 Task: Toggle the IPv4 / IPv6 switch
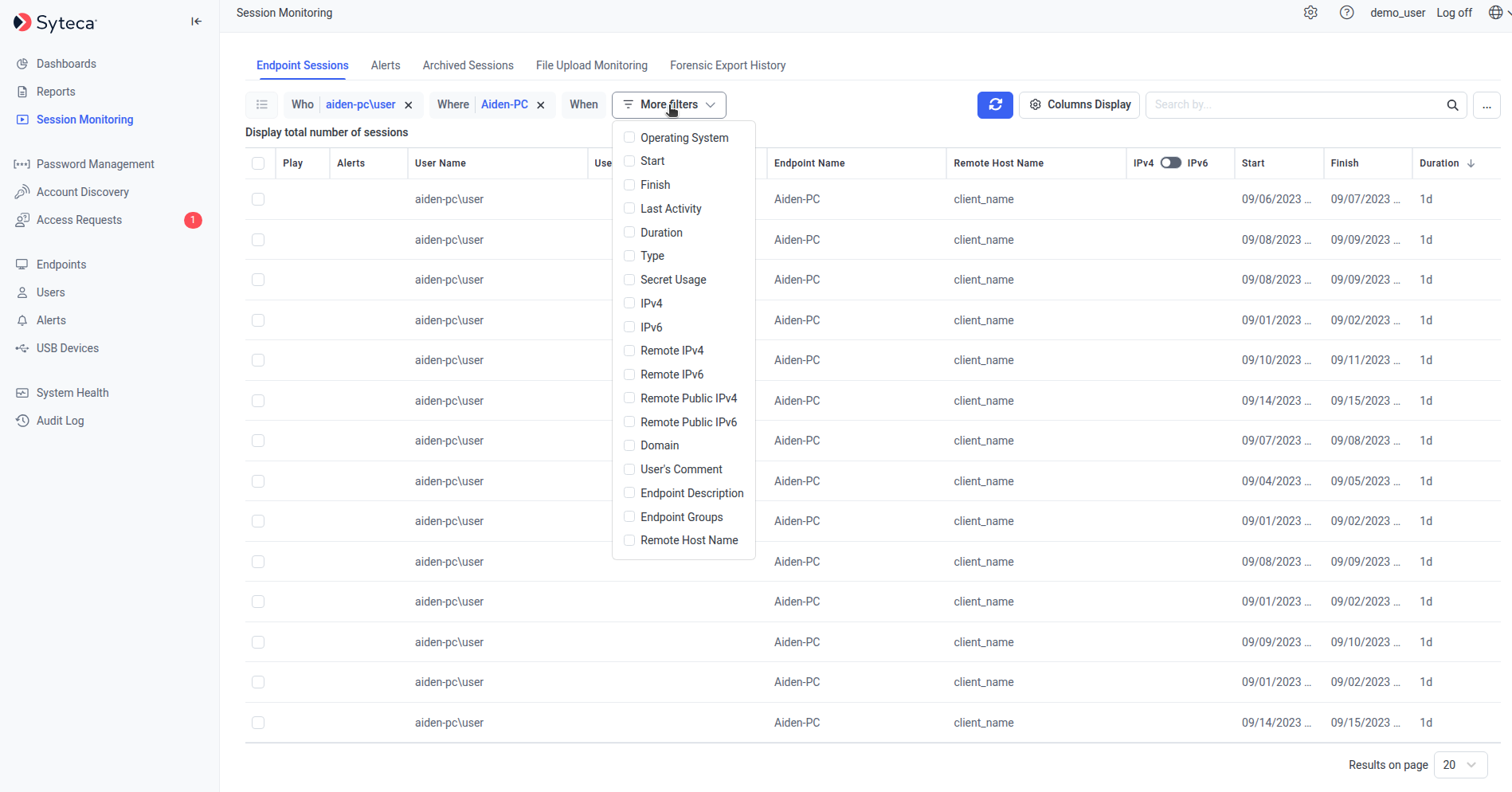pos(1170,163)
